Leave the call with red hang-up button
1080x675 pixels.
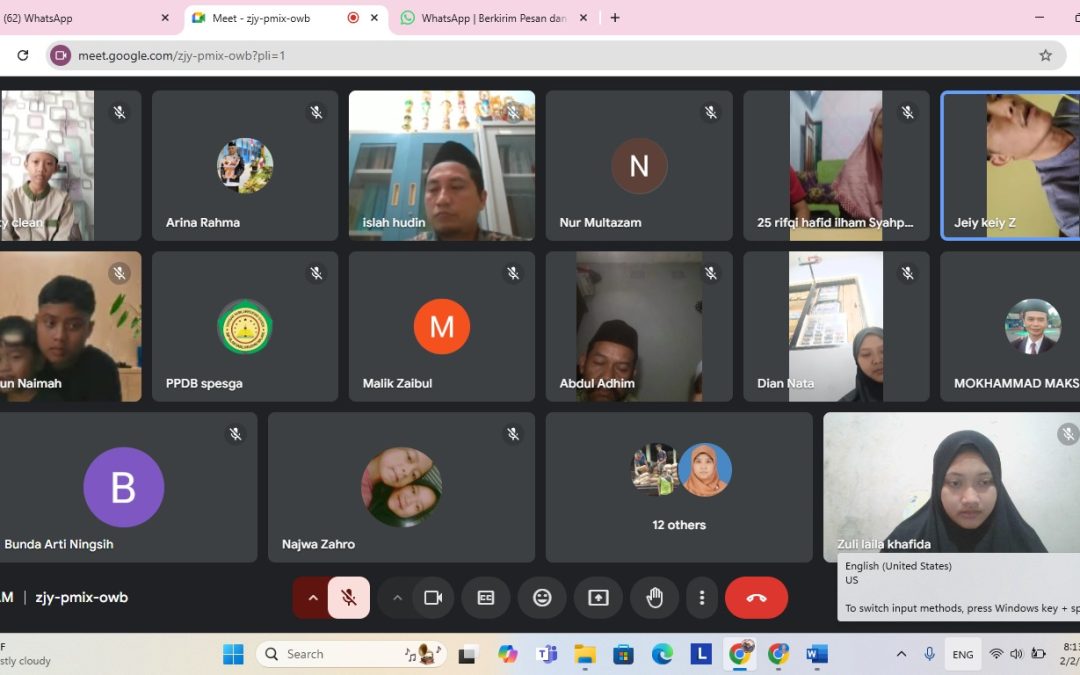756,598
